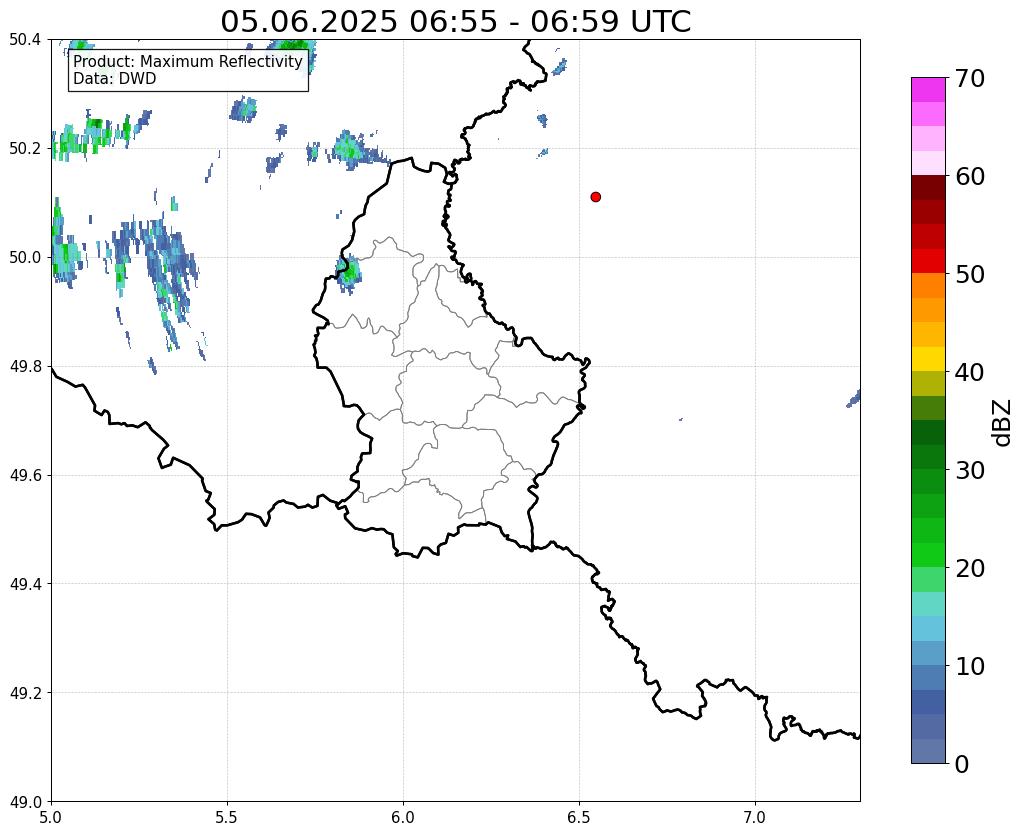Click the 49.6 latitude axis label

point(25,475)
